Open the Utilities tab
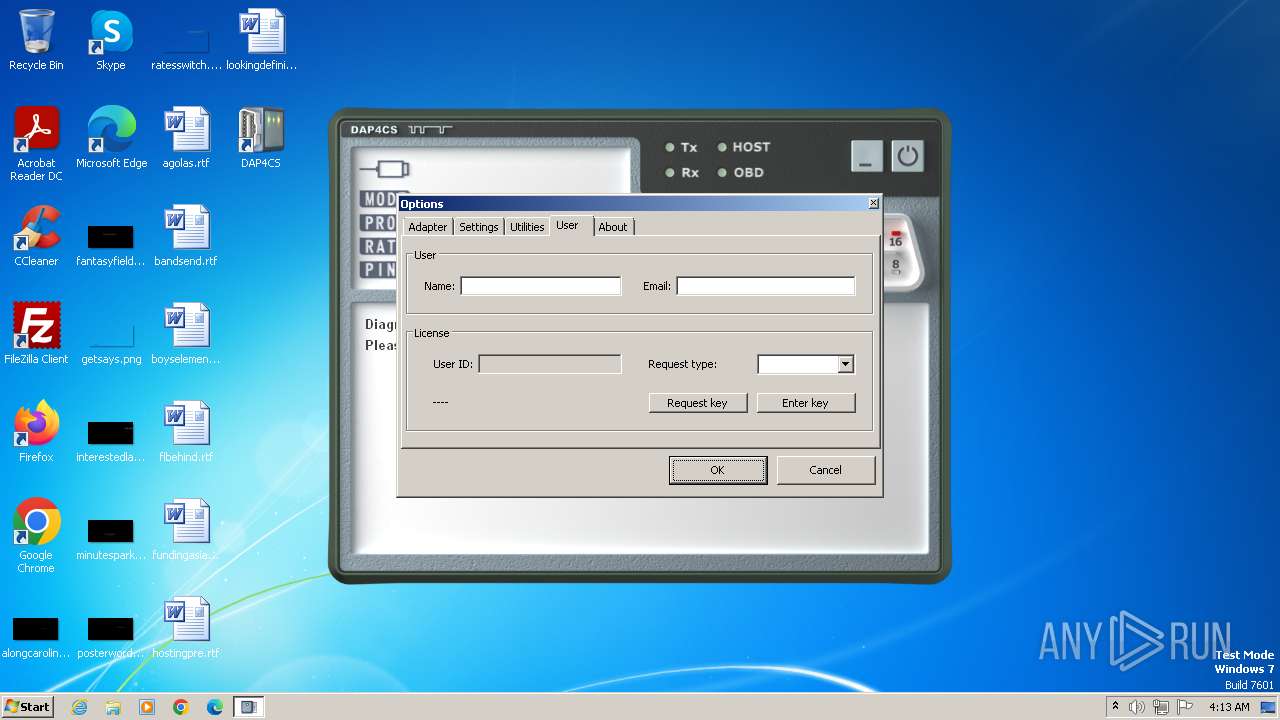Image resolution: width=1280 pixels, height=720 pixels. pyautogui.click(x=527, y=227)
